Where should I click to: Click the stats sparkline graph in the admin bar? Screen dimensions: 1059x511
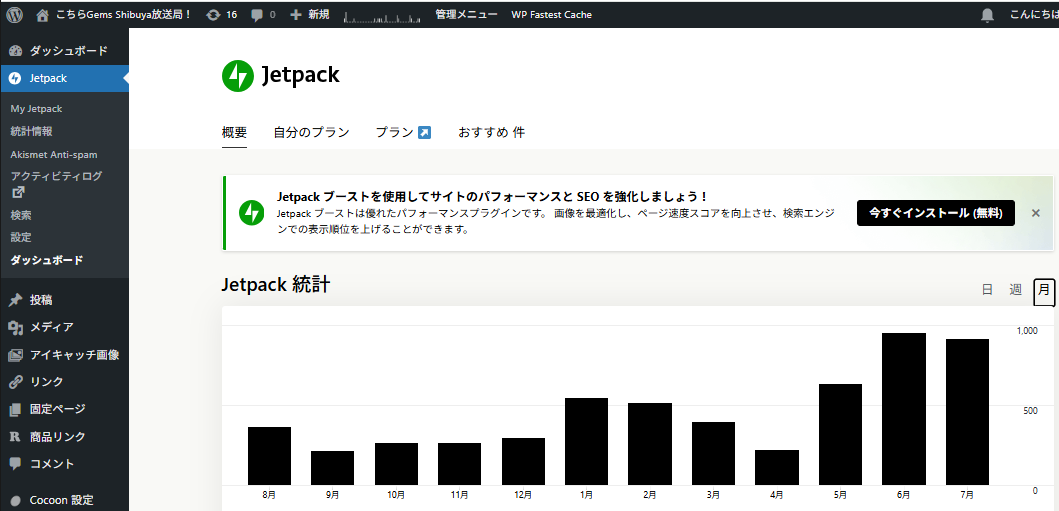pyautogui.click(x=382, y=16)
